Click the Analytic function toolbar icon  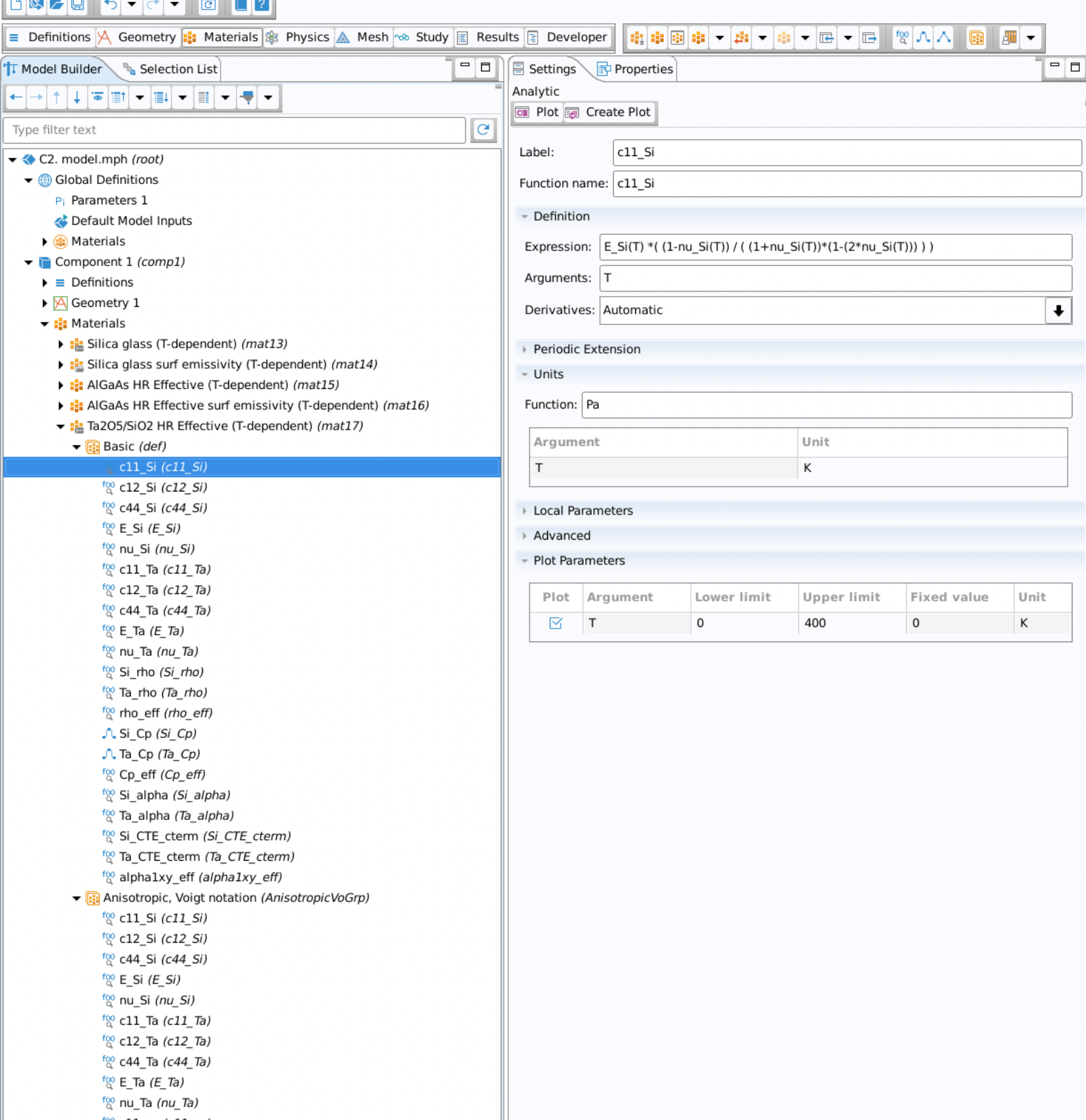point(901,37)
